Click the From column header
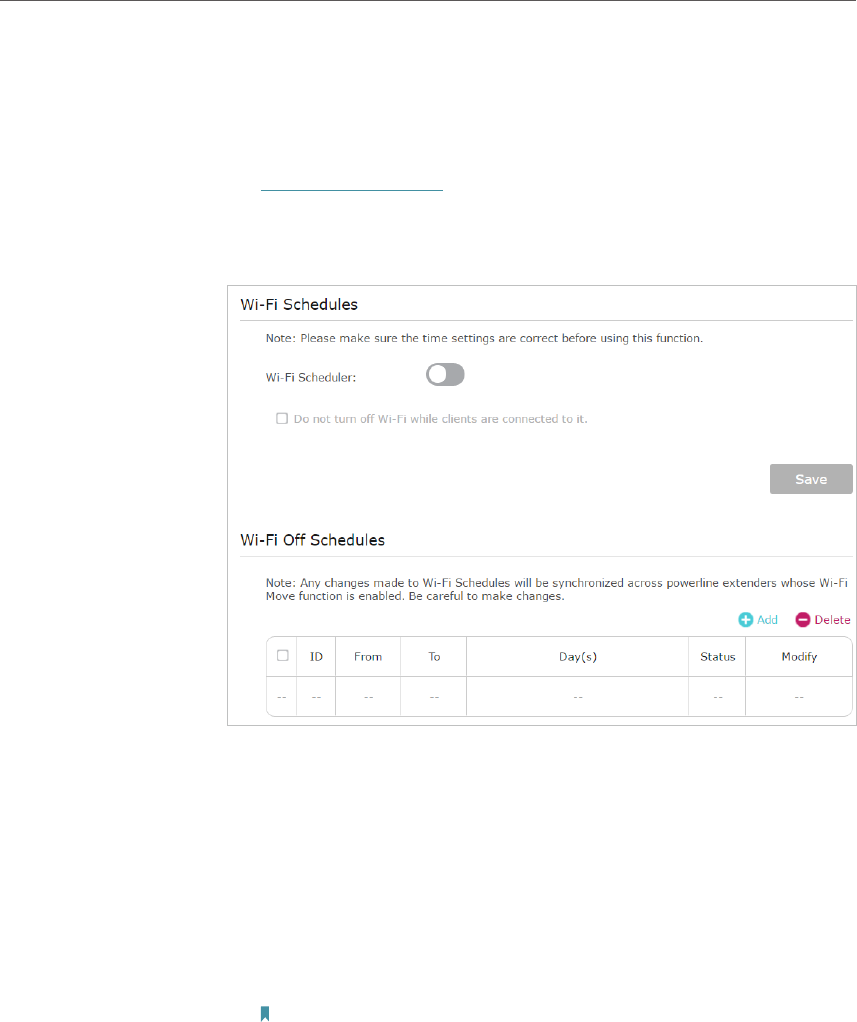 point(368,657)
